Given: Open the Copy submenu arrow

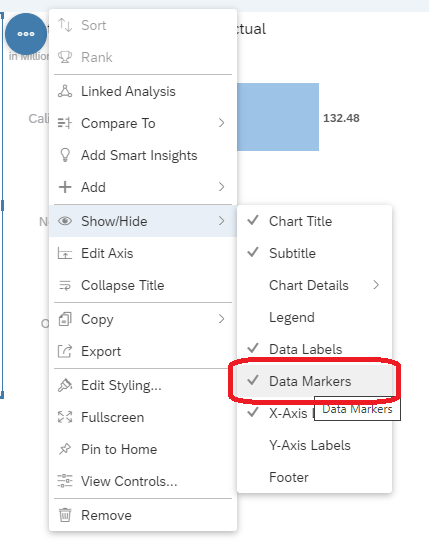Looking at the screenshot, I should pos(222,319).
